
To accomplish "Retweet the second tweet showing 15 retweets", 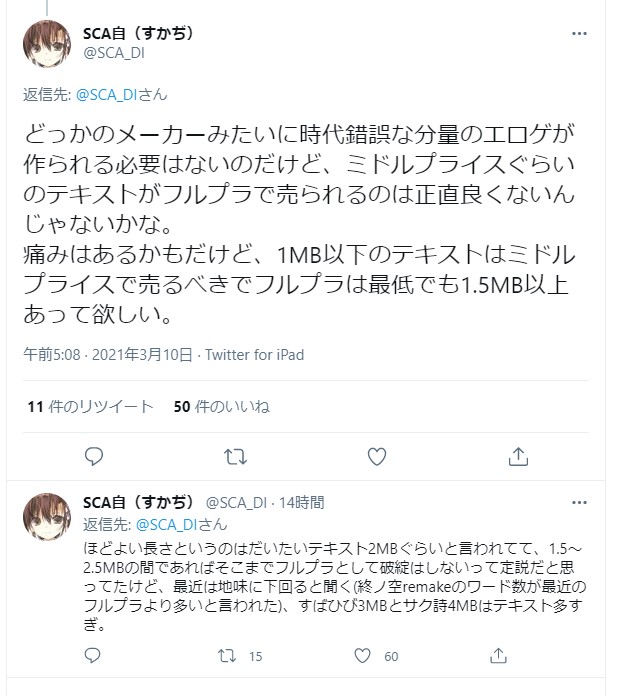I will coord(227,656).
